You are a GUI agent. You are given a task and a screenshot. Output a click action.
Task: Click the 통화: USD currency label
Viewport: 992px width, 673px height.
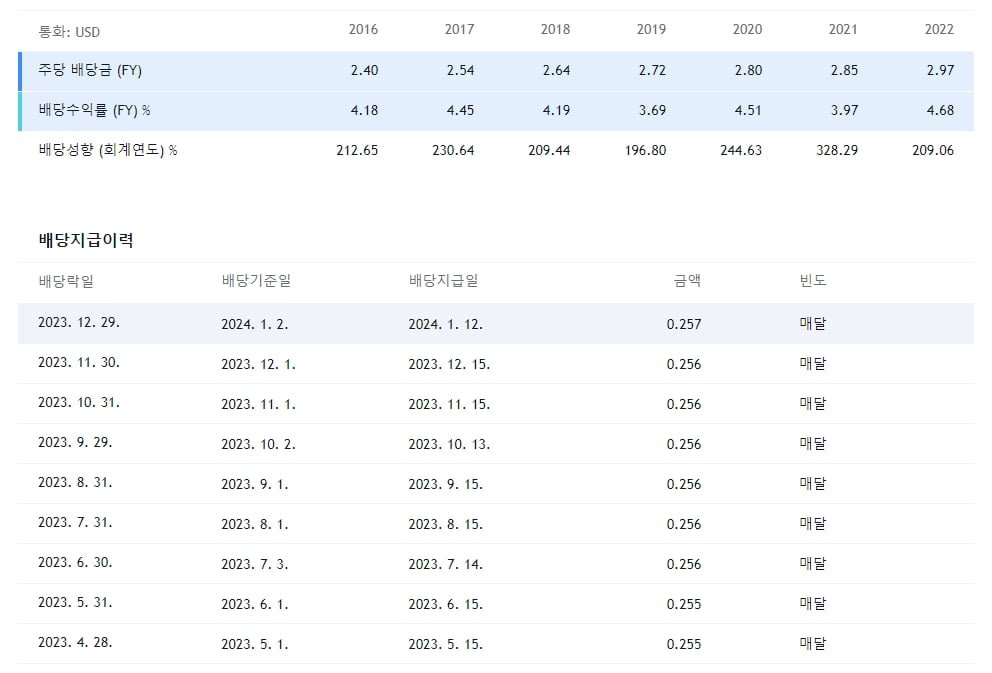pos(69,32)
